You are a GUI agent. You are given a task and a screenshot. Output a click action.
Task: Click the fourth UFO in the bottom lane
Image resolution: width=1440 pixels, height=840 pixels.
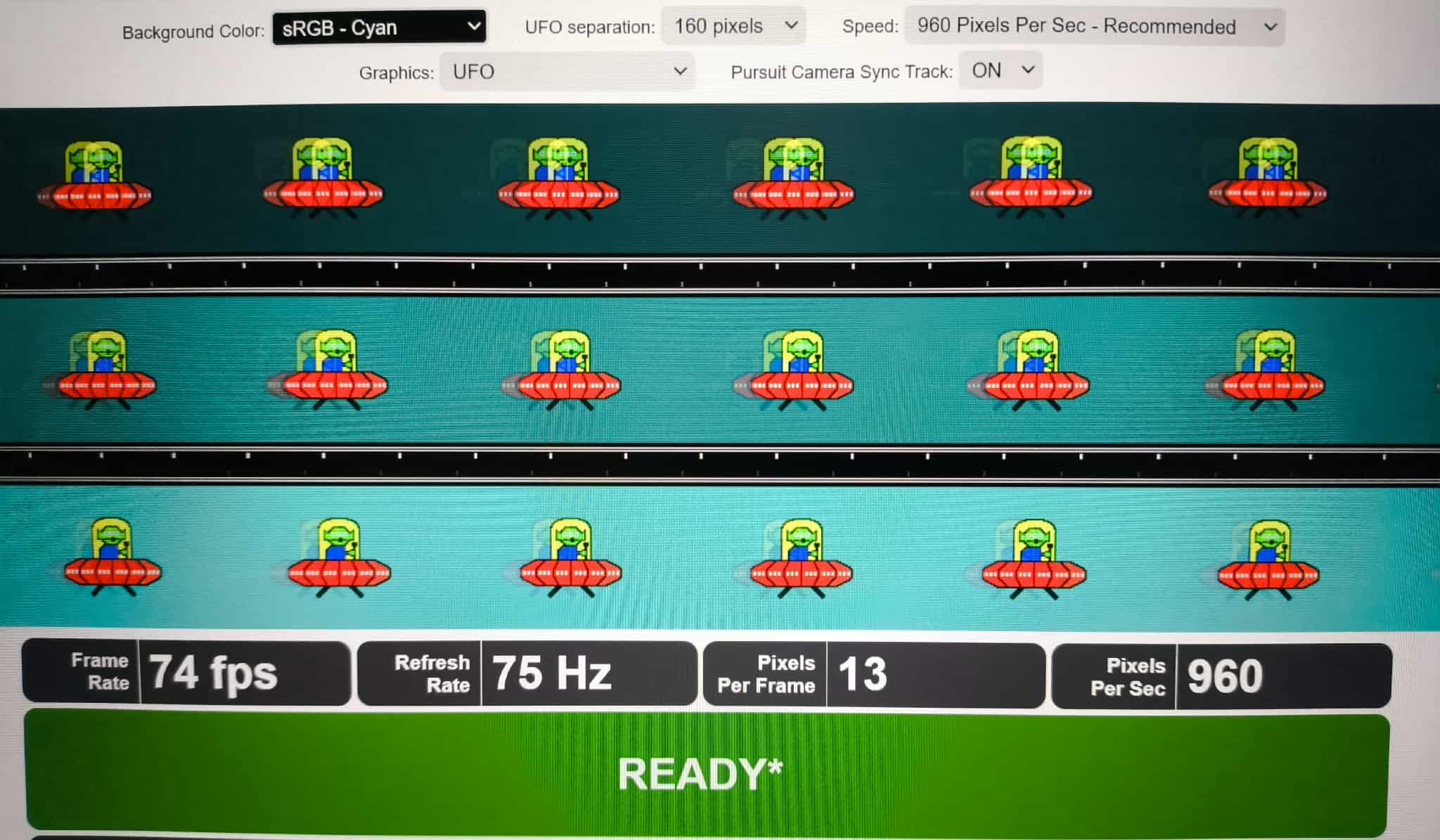click(x=800, y=559)
